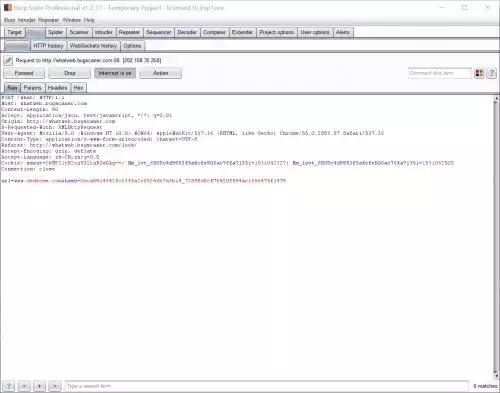
Task: Click the Cookie header line
Action: (227, 163)
